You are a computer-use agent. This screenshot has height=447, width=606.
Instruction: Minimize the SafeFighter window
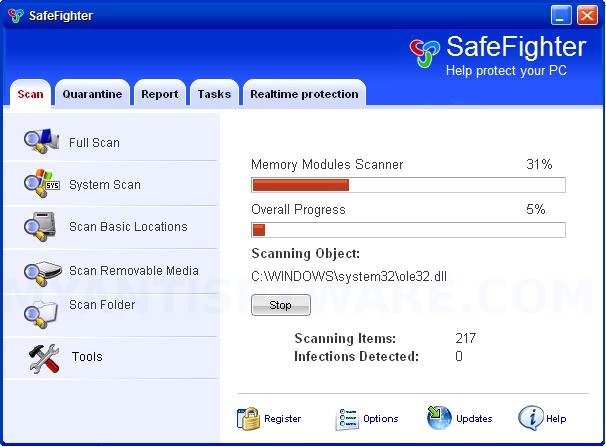point(561,16)
